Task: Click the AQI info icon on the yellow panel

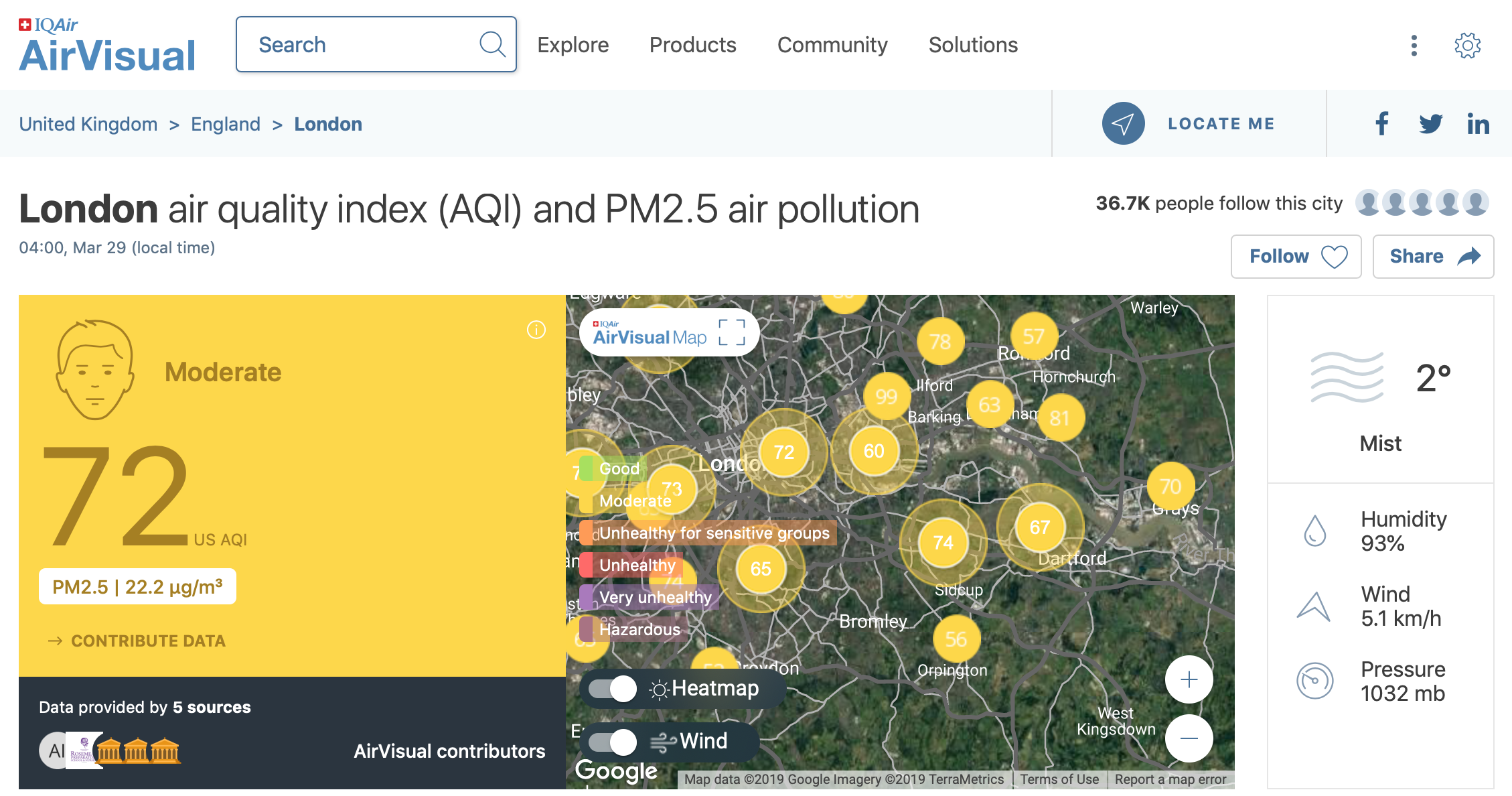Action: [x=536, y=330]
